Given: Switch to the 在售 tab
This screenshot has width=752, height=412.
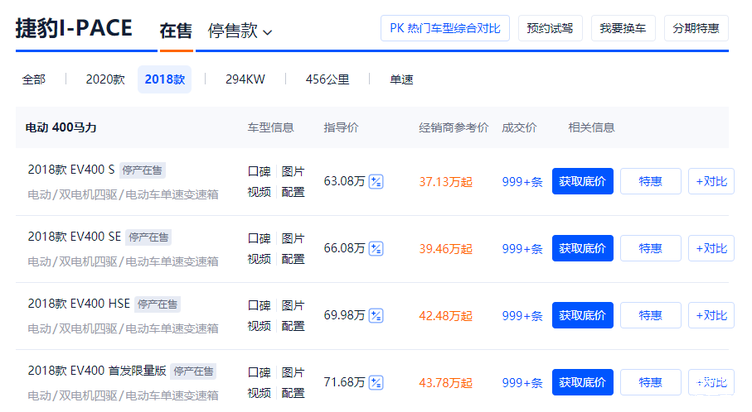Looking at the screenshot, I should tap(176, 31).
